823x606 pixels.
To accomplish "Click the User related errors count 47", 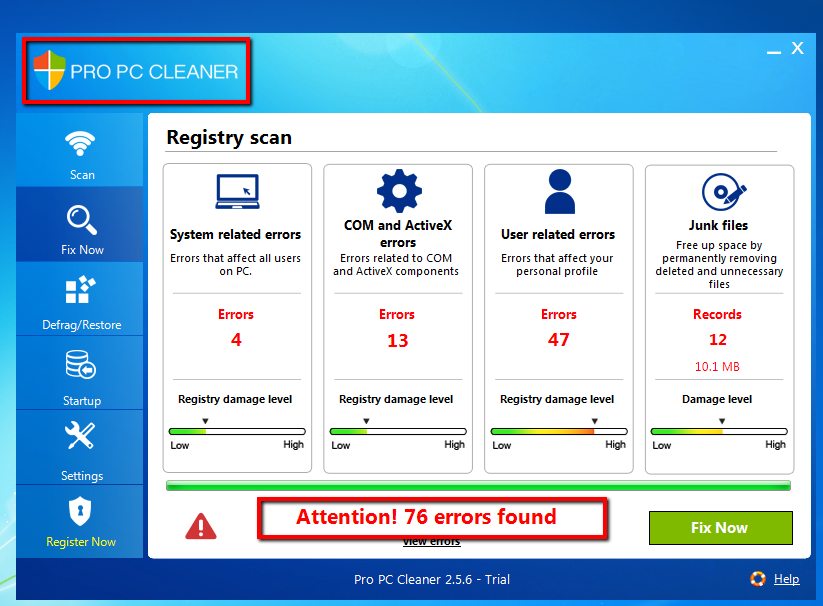I will coord(558,340).
